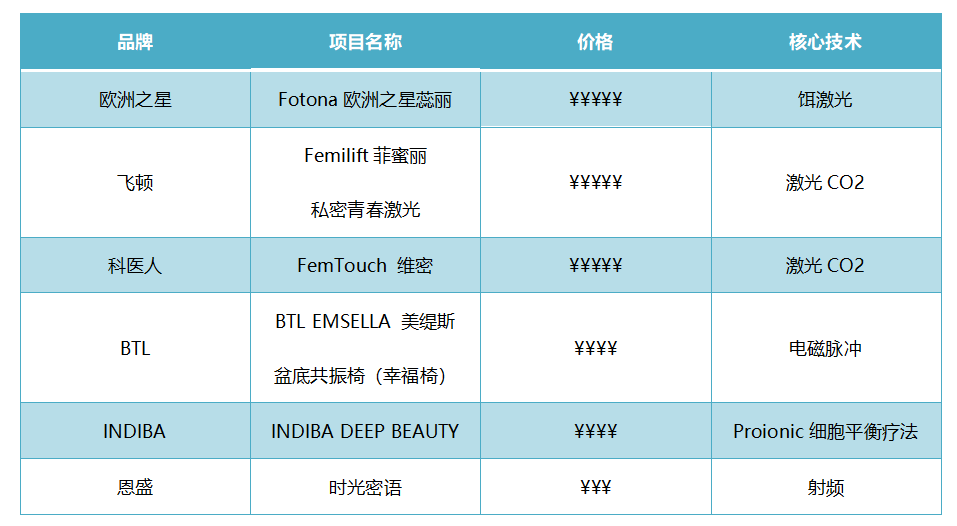Select the Fotona 欧洲之星蕊丽 cell

click(366, 99)
